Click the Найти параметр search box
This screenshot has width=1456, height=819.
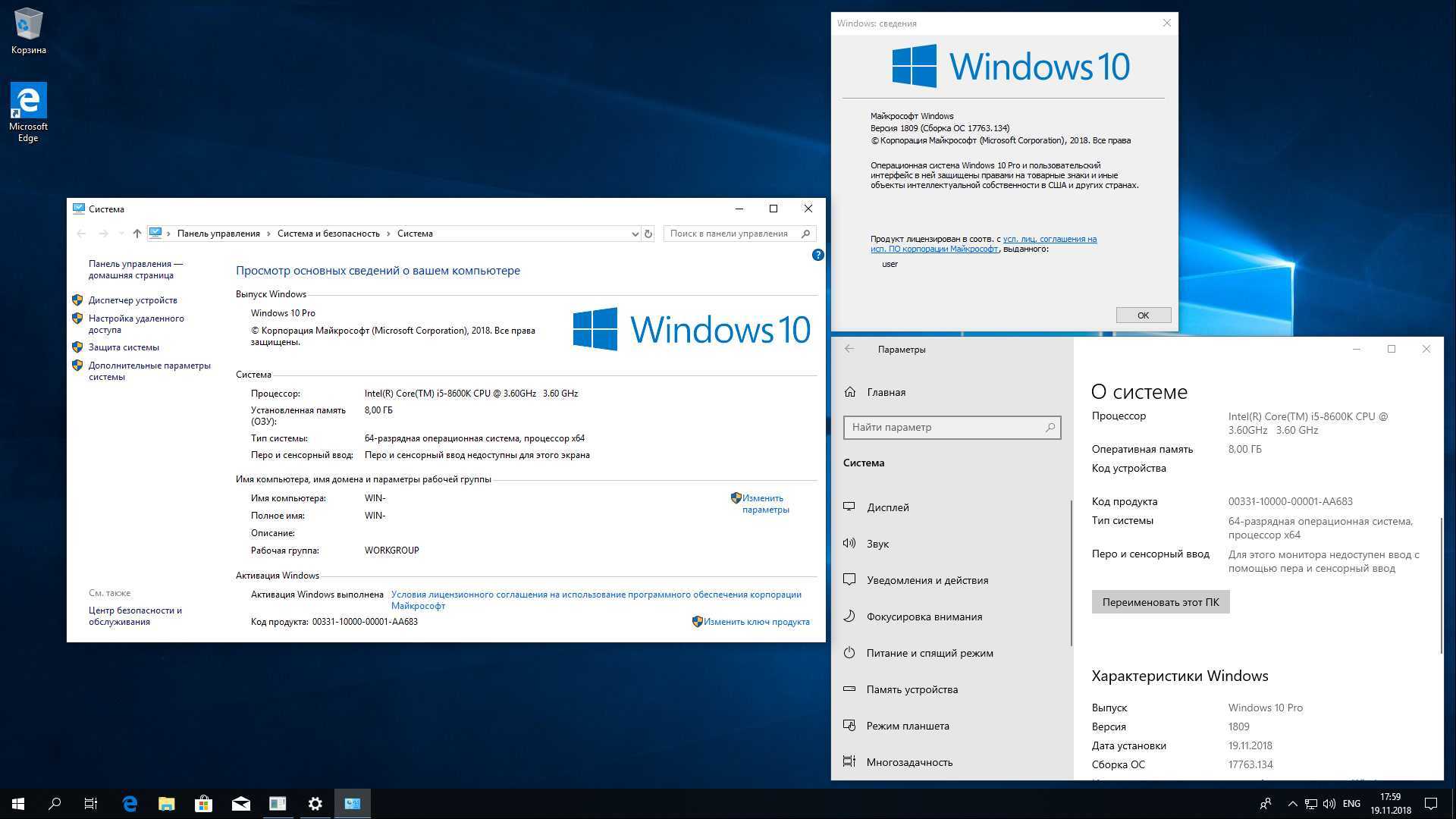[952, 428]
